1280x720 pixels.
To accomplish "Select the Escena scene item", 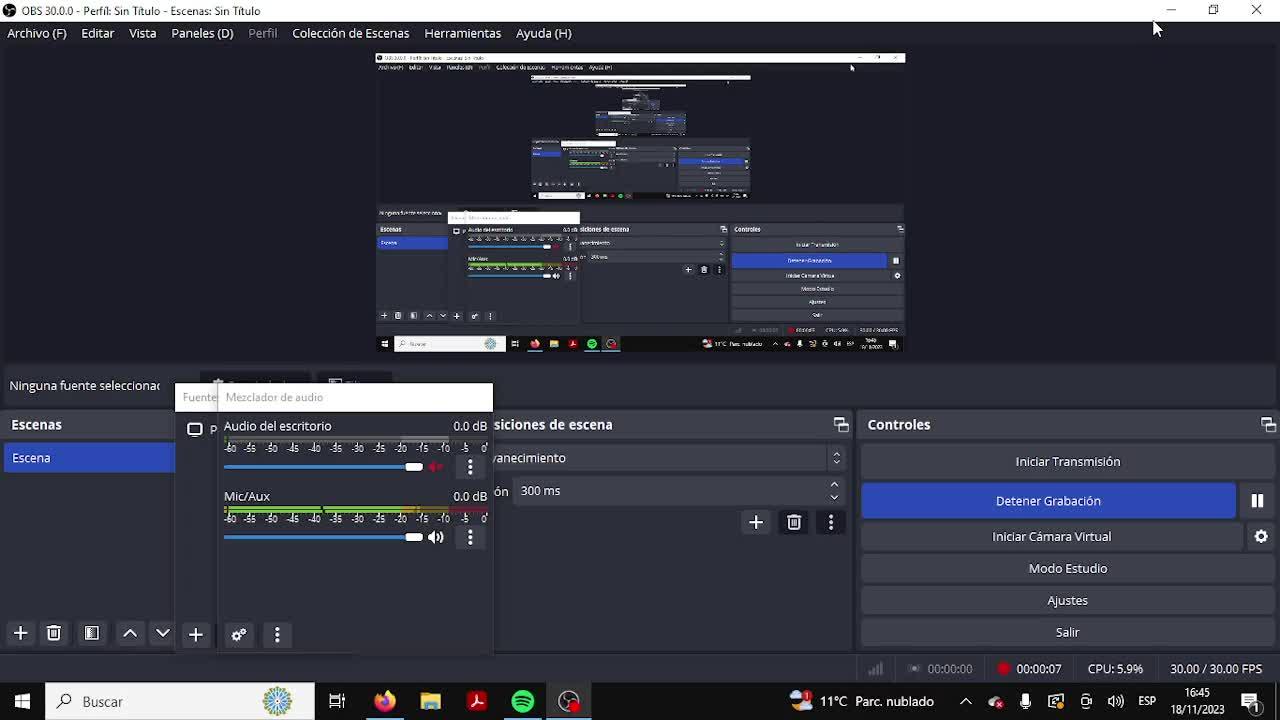I will point(89,458).
